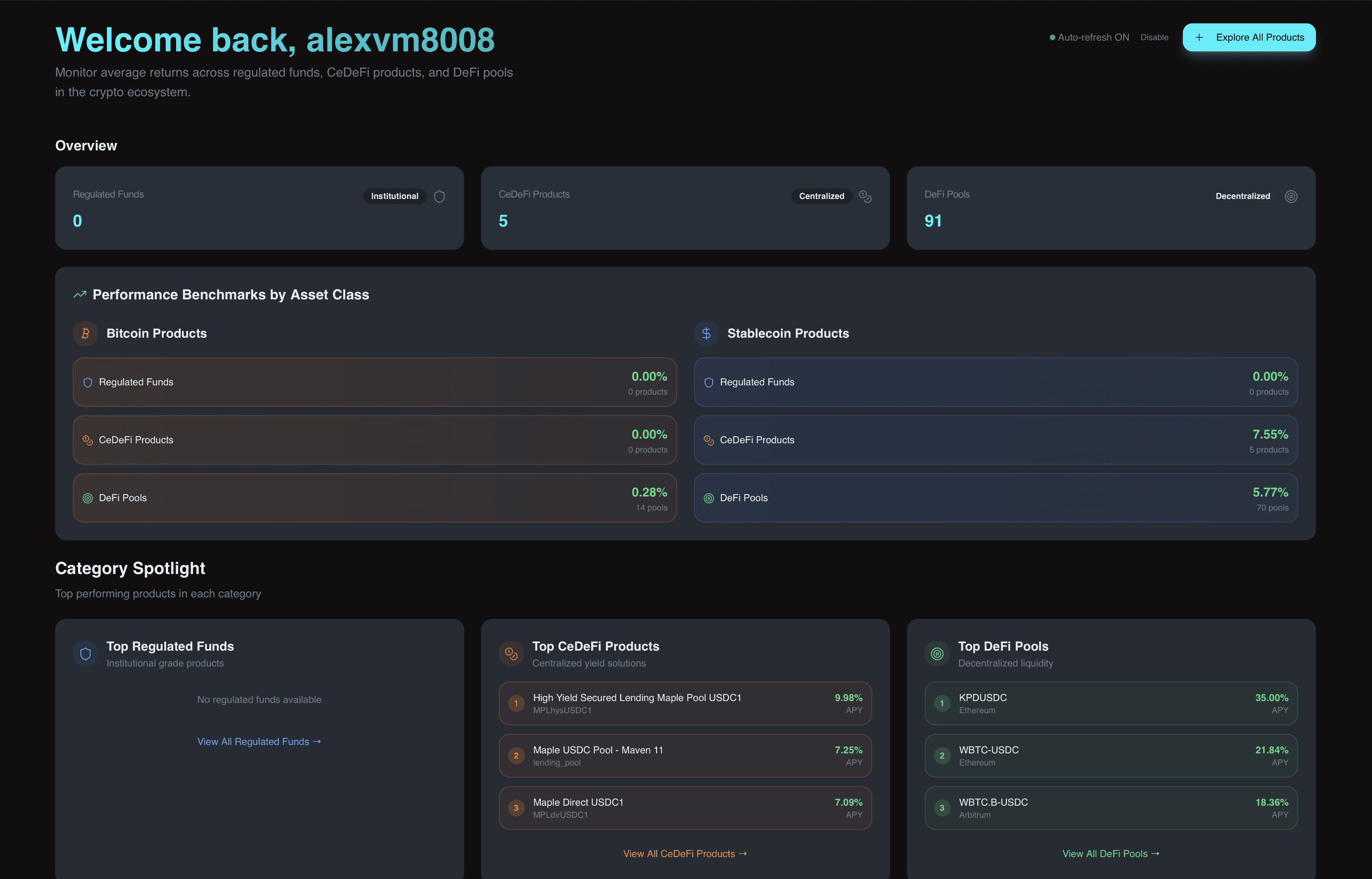Click the target icon beside Top DeFi Pools
1372x879 pixels.
pos(937,653)
